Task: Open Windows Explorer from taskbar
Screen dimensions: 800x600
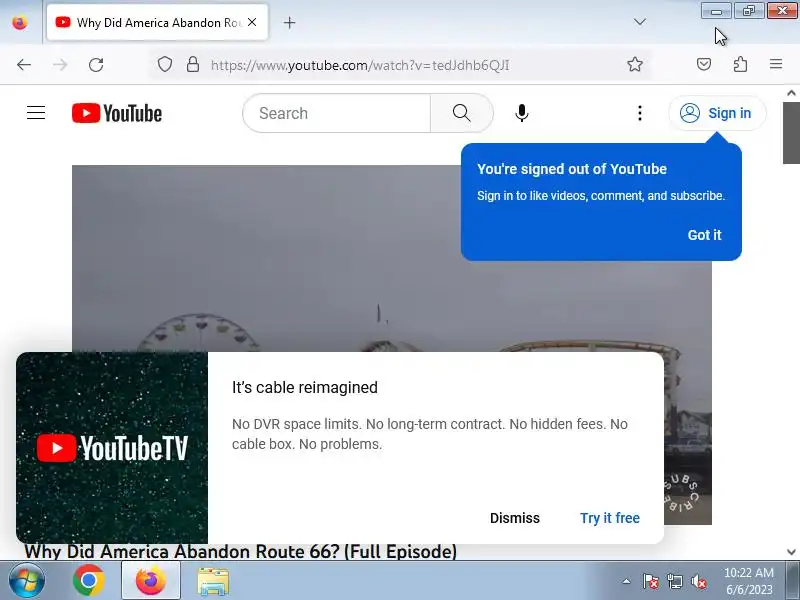Action: [x=213, y=582]
